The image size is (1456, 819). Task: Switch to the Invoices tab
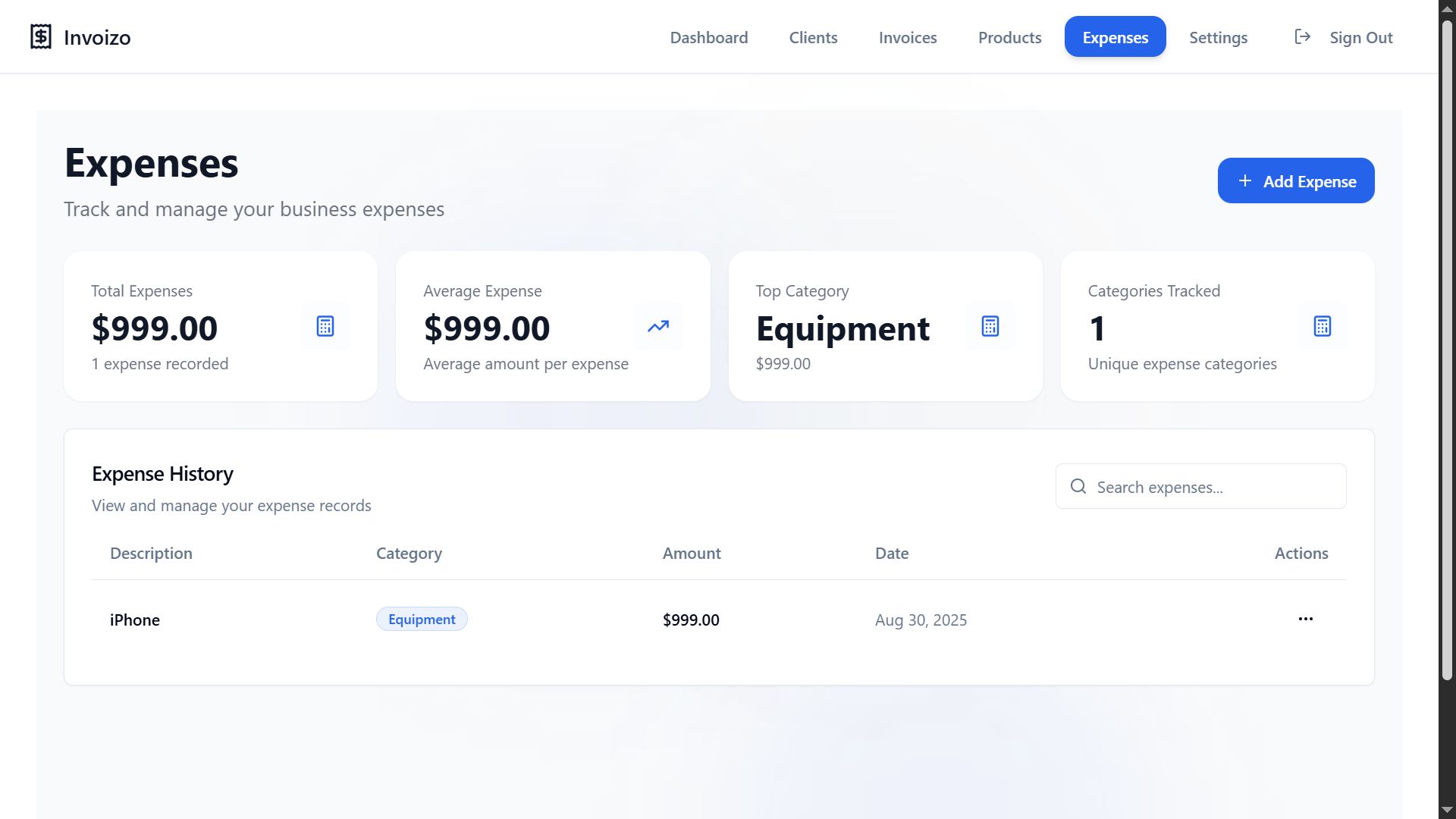pos(907,37)
